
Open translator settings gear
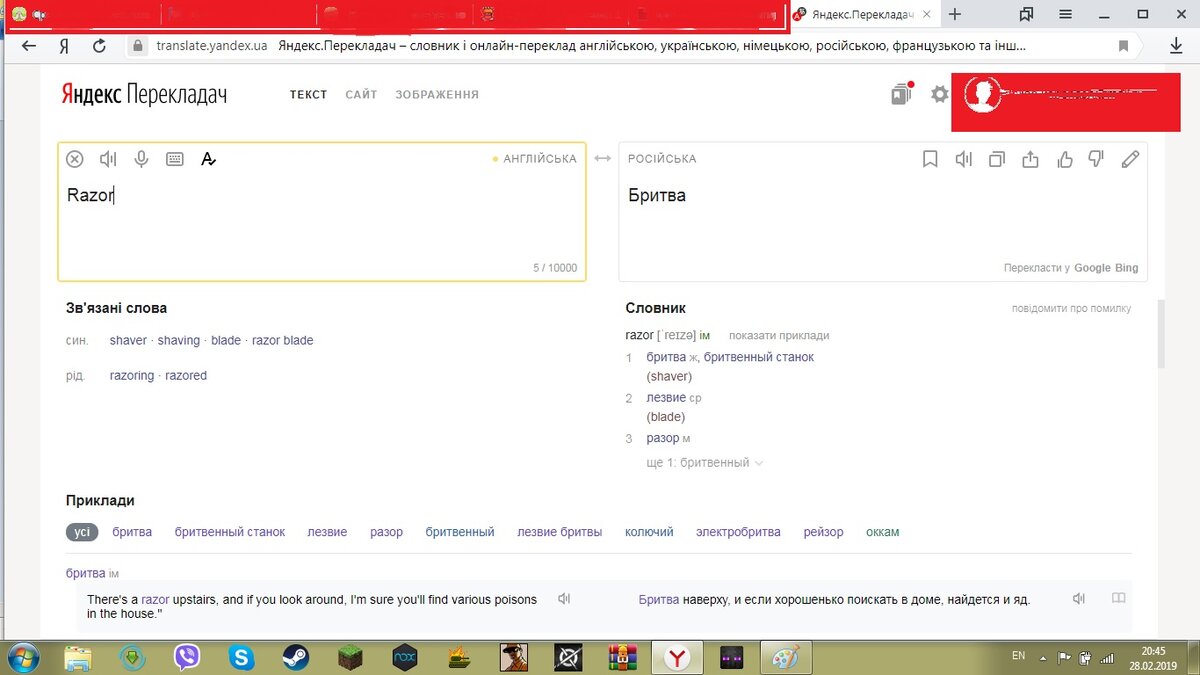pyautogui.click(x=940, y=94)
